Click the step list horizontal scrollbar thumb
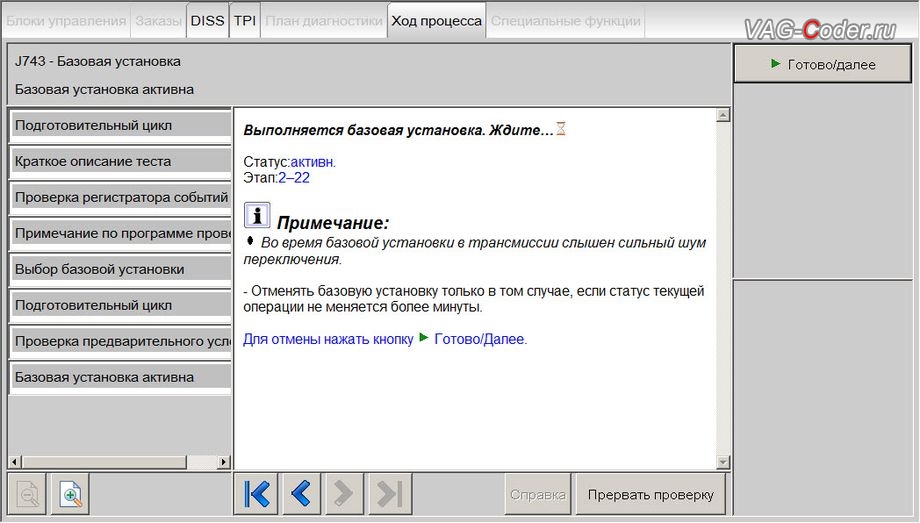 click(x=104, y=462)
